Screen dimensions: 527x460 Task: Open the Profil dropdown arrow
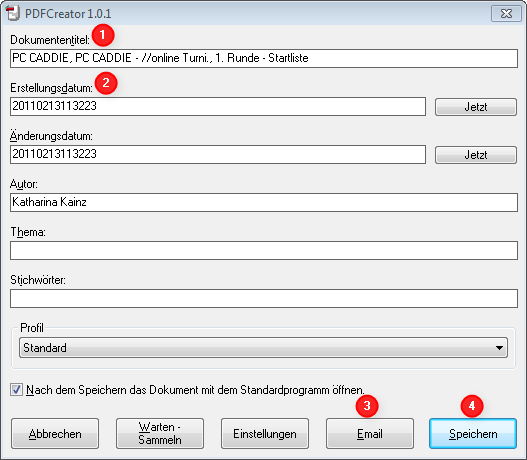[499, 348]
